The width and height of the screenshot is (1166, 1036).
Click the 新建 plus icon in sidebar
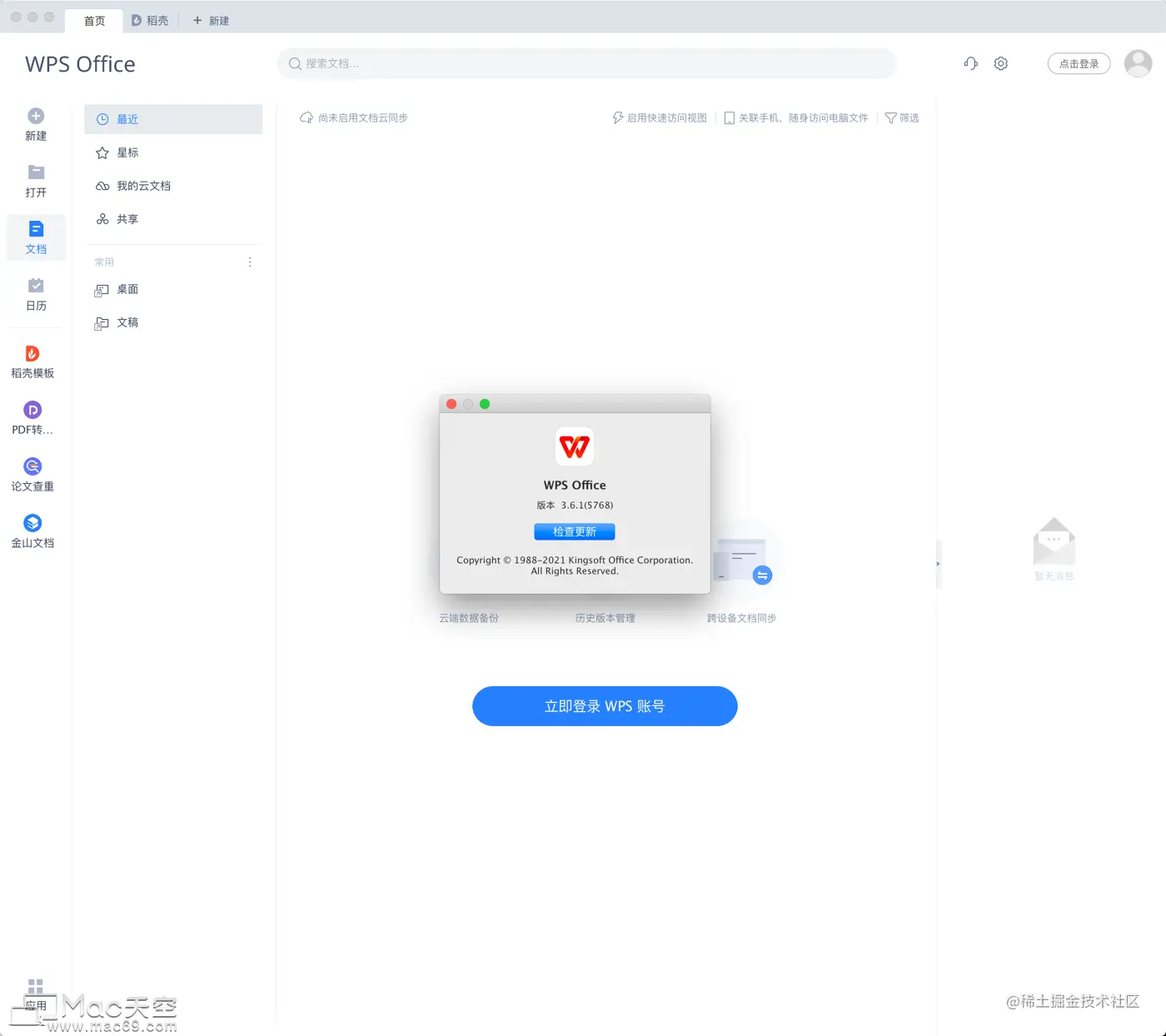point(36,116)
